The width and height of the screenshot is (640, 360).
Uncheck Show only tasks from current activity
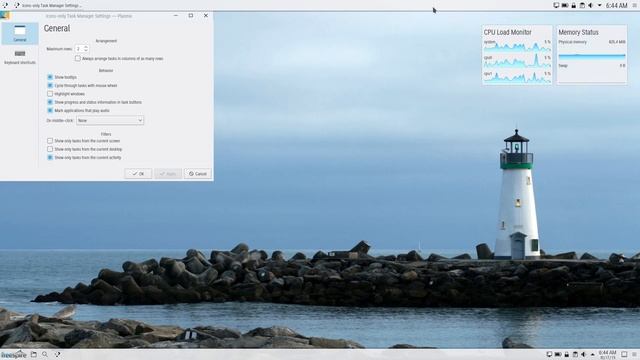(x=50, y=158)
